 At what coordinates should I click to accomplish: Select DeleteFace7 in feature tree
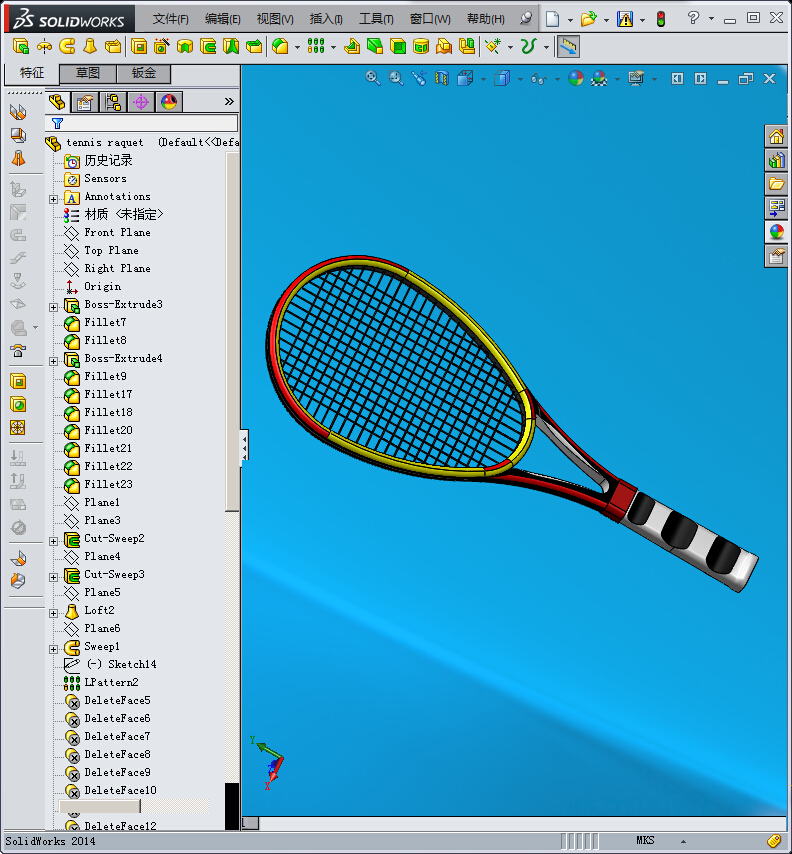107,736
